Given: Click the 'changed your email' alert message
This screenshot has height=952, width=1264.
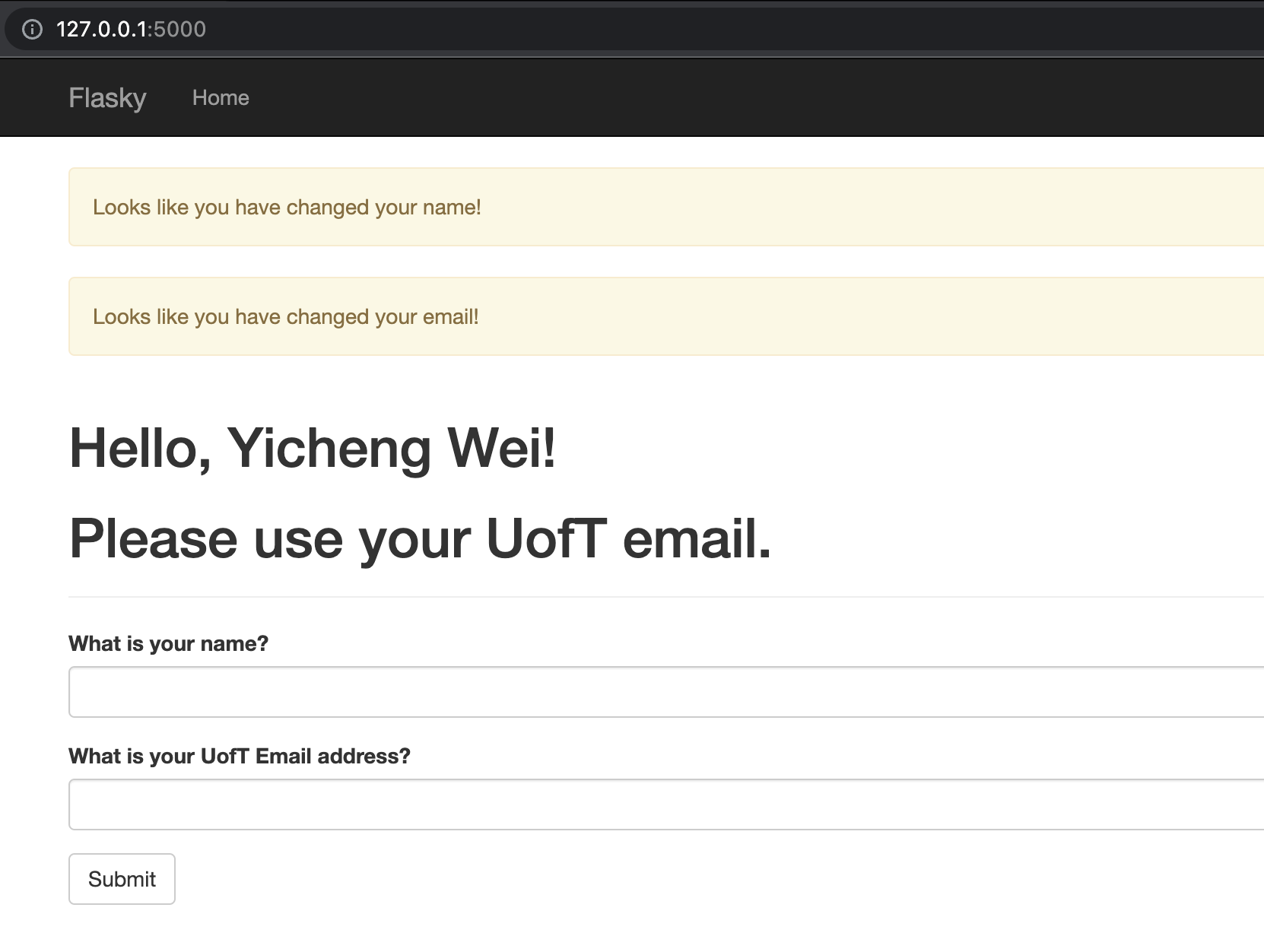Looking at the screenshot, I should pyautogui.click(x=666, y=316).
